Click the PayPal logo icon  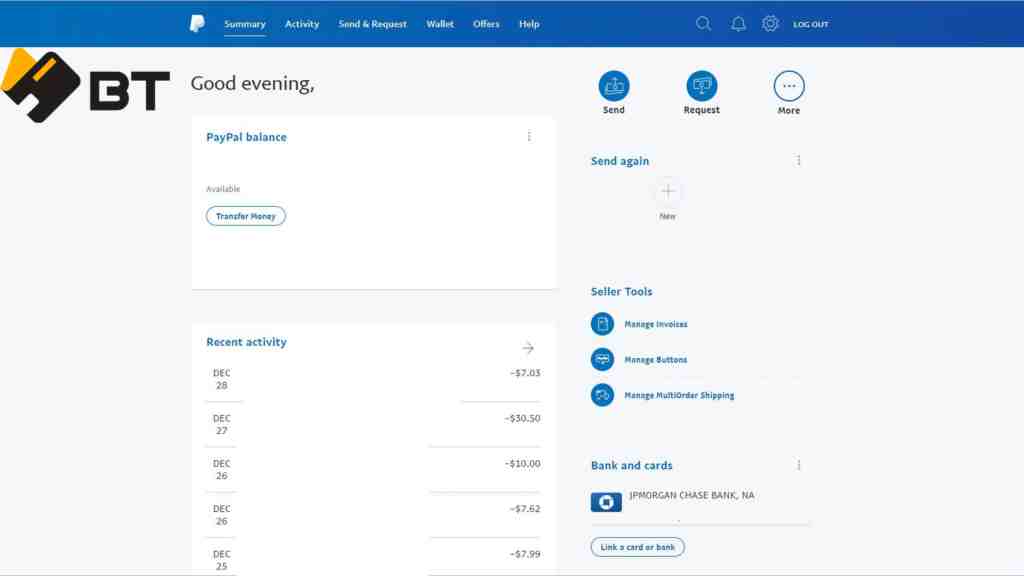pyautogui.click(x=197, y=24)
